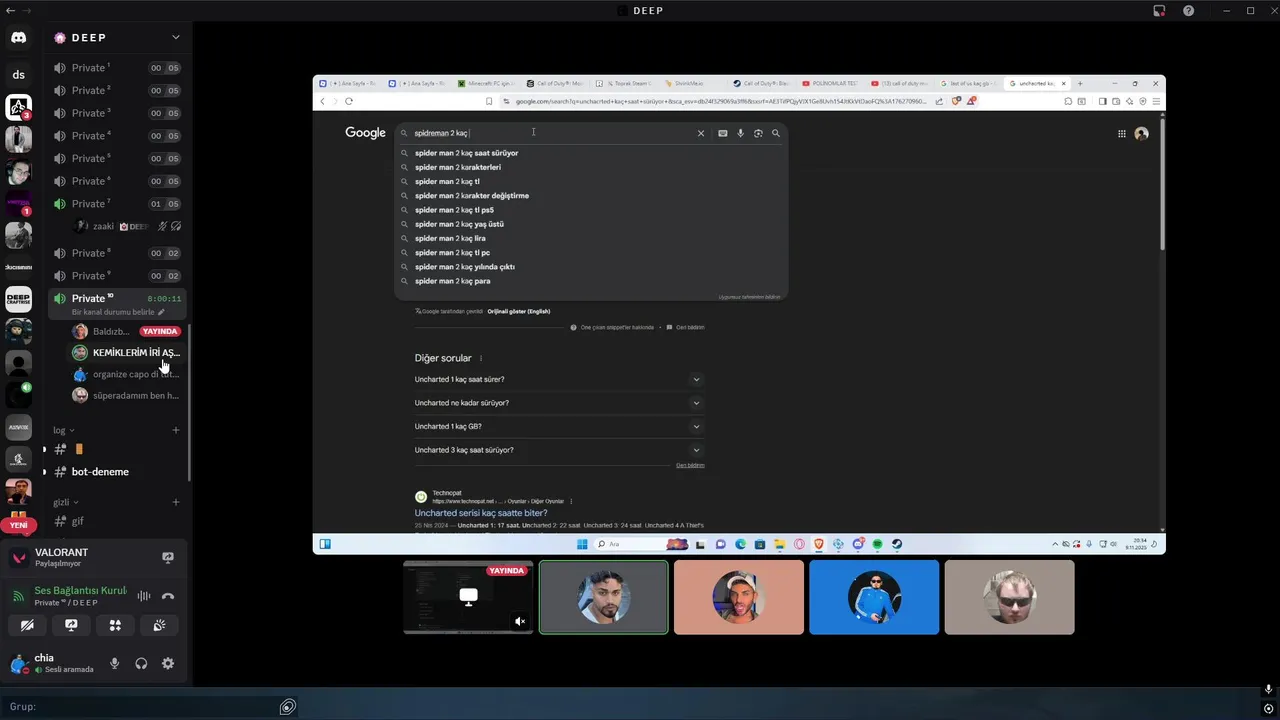Click the Windows Start button in streamed taskbar

583,544
